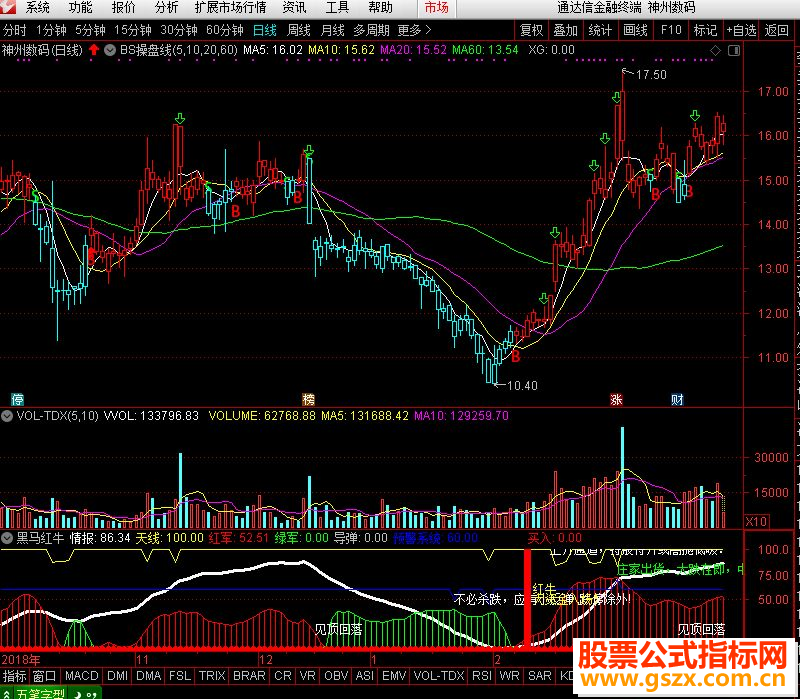The image size is (800, 699).
Task: Switch to 月线 monthly period
Action: [x=332, y=31]
